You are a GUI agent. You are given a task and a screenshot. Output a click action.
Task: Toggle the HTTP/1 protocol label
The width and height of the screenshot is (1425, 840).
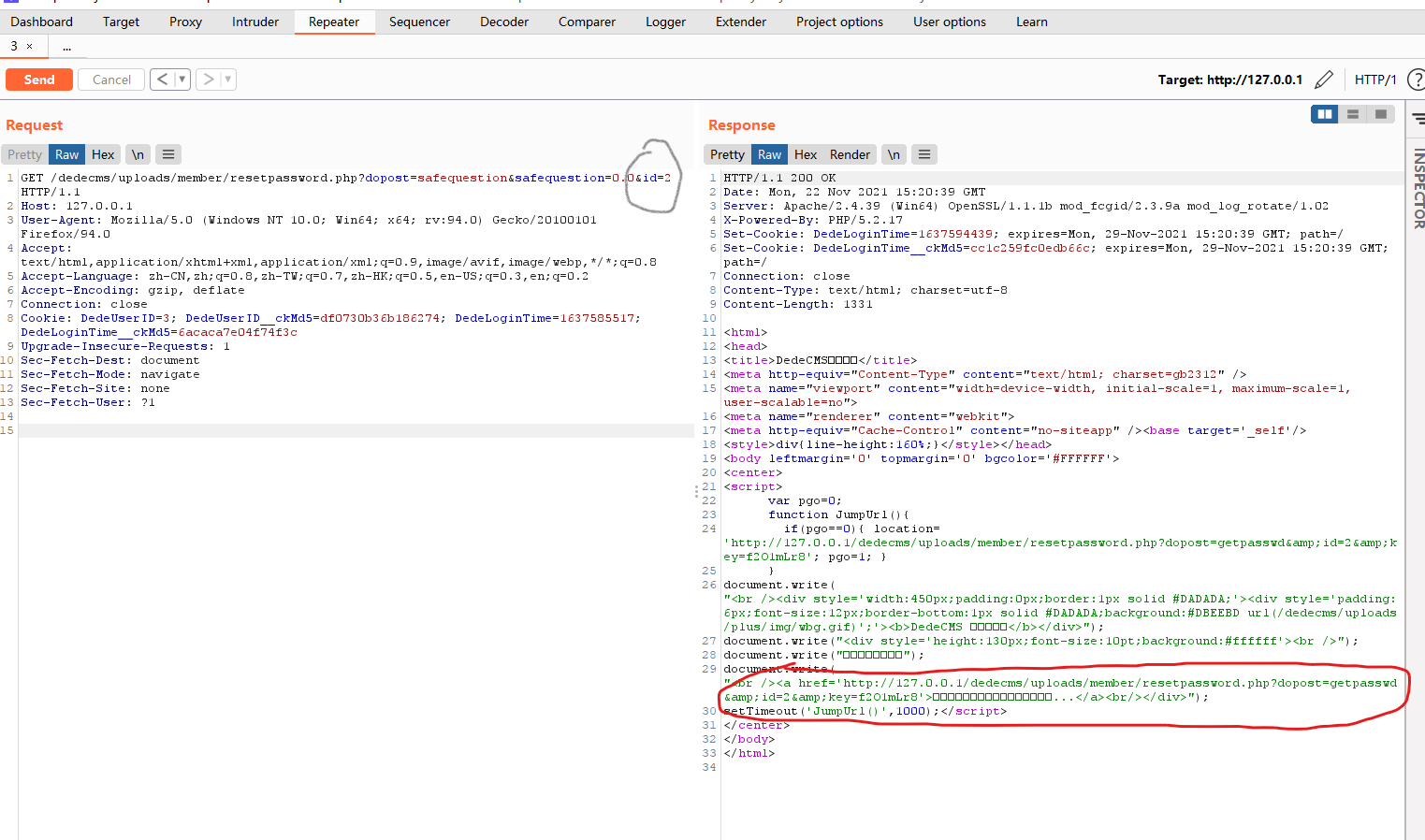point(1375,80)
